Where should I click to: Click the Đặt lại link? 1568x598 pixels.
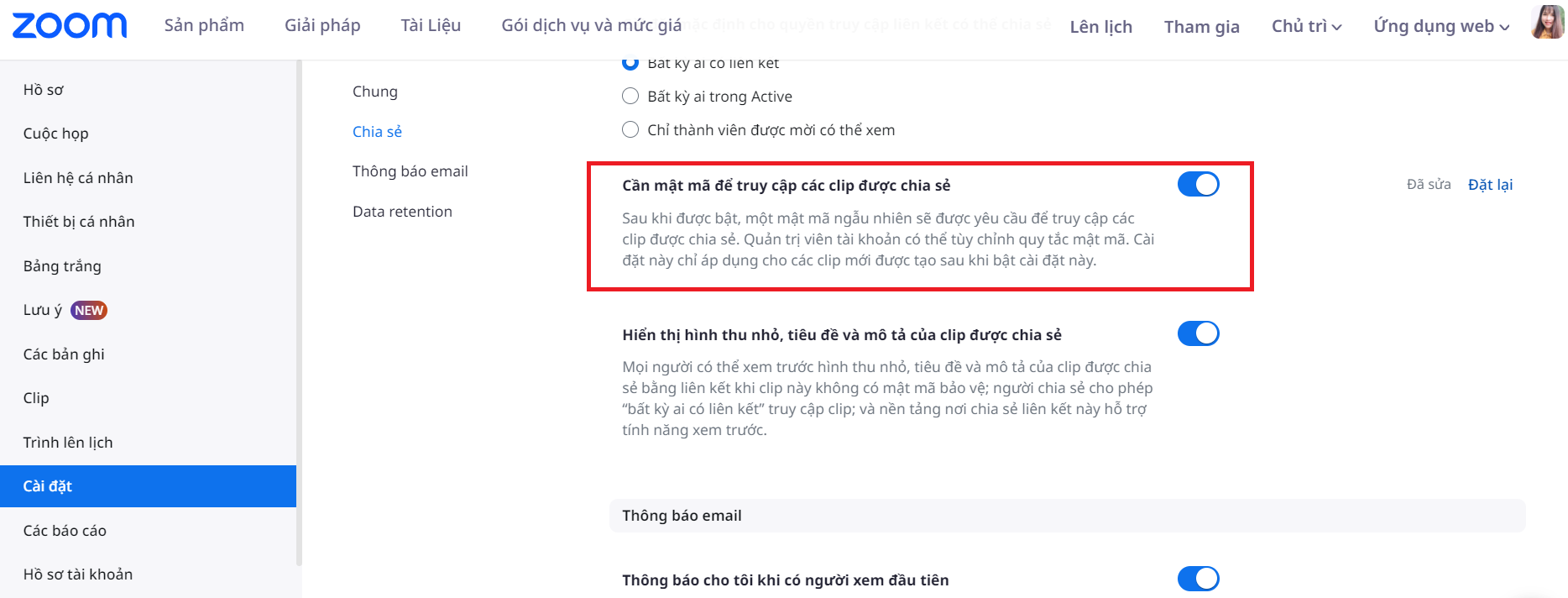pos(1490,185)
